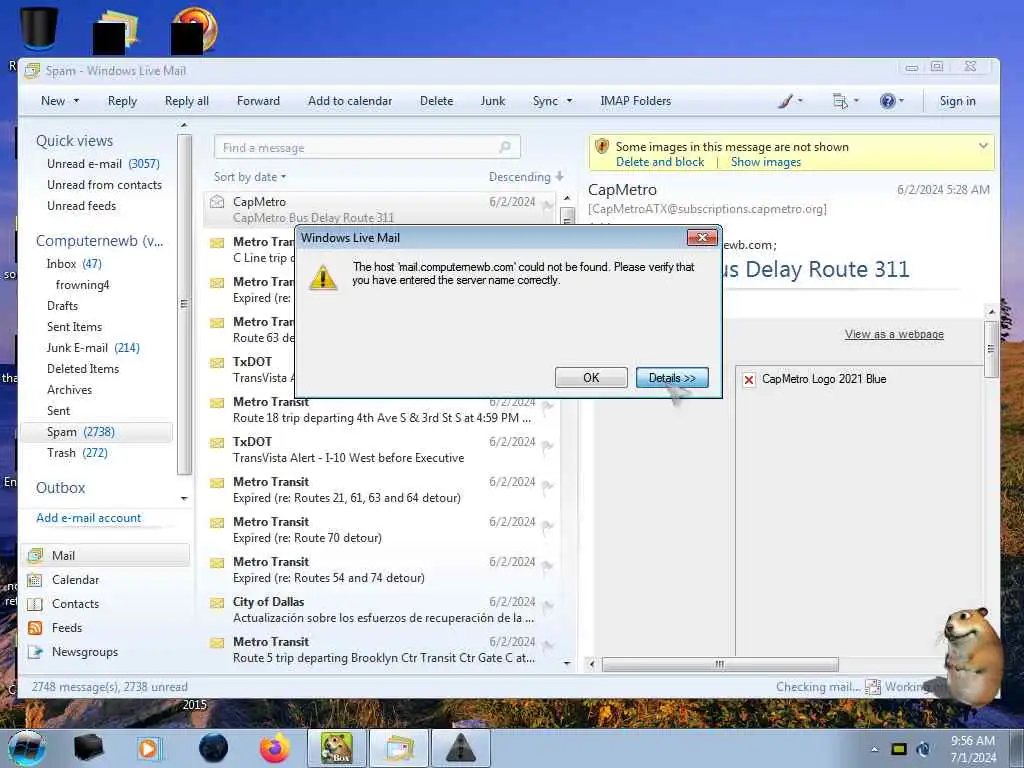Click the search magnifier icon

pyautogui.click(x=505, y=148)
